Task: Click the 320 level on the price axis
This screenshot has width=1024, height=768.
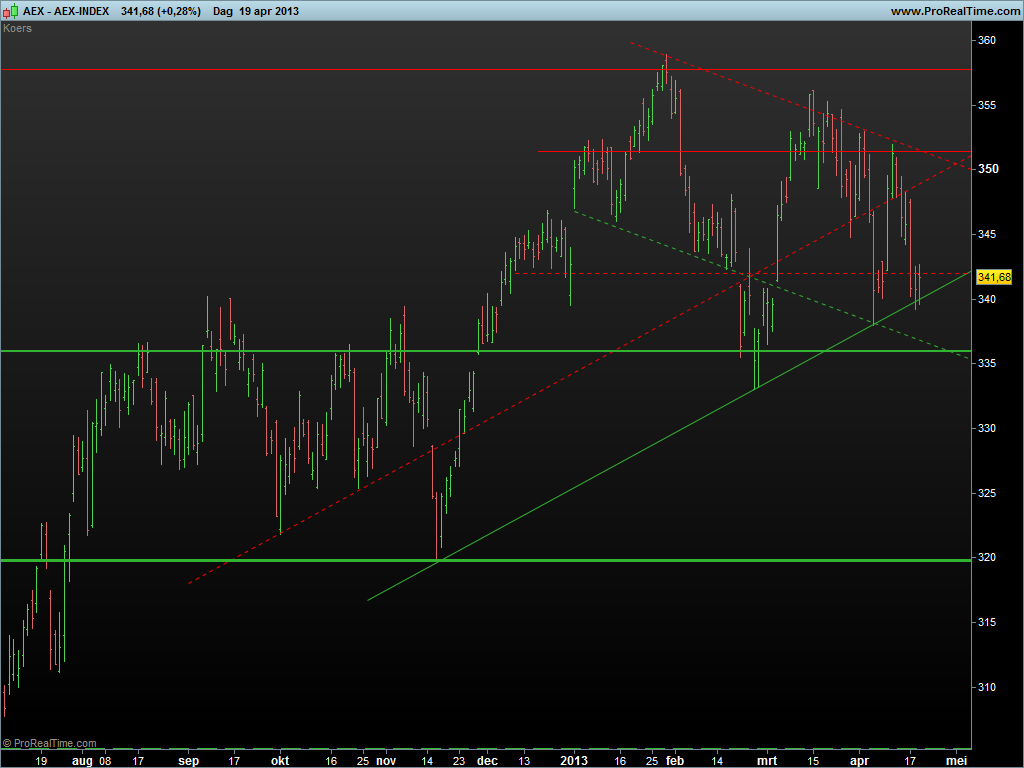Action: tap(987, 558)
